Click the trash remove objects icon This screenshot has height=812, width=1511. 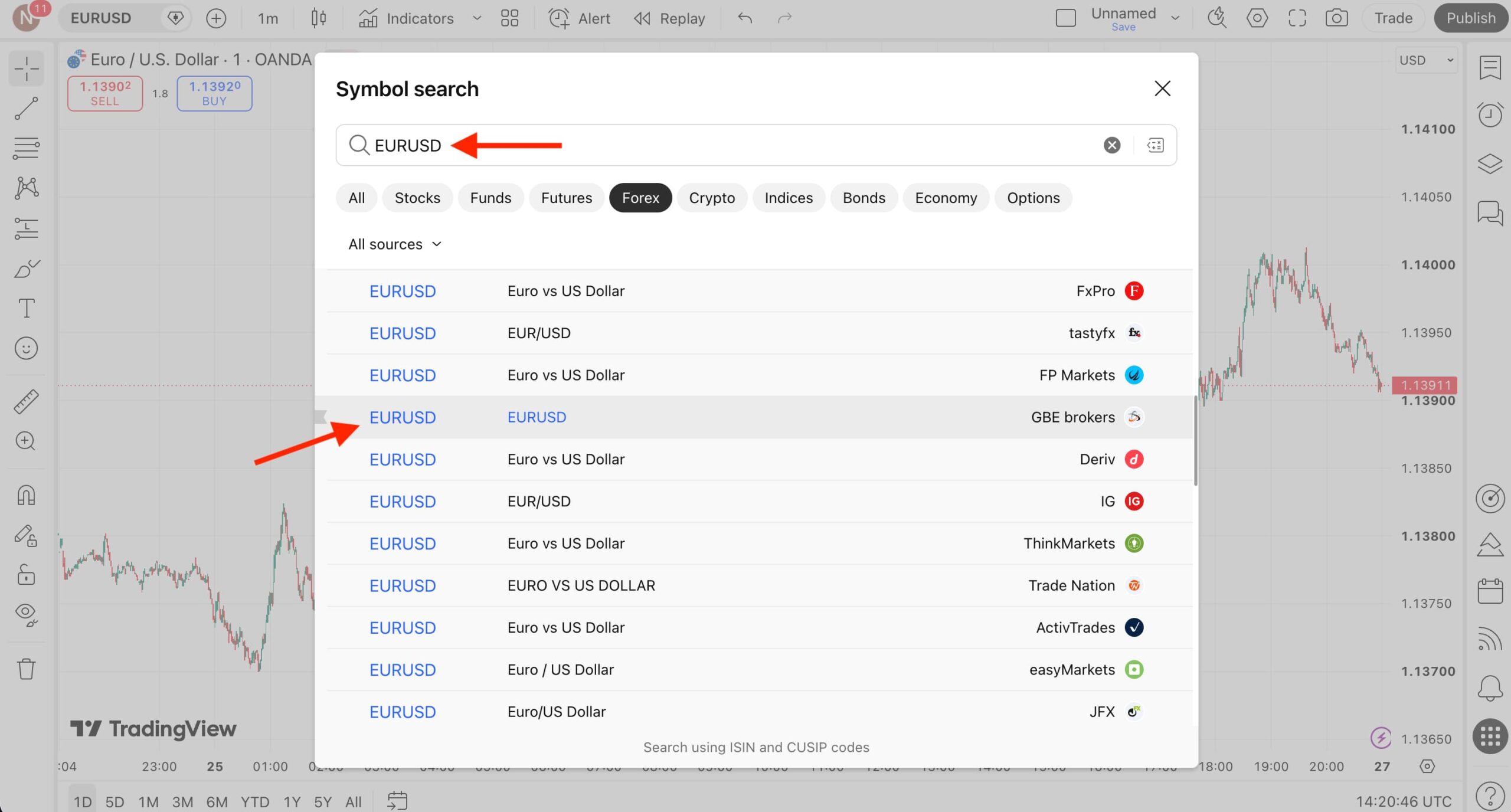[x=27, y=669]
